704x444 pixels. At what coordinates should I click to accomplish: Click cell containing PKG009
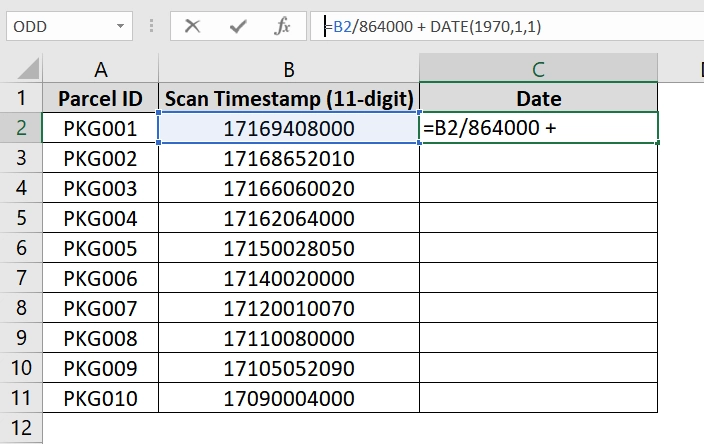(x=101, y=368)
